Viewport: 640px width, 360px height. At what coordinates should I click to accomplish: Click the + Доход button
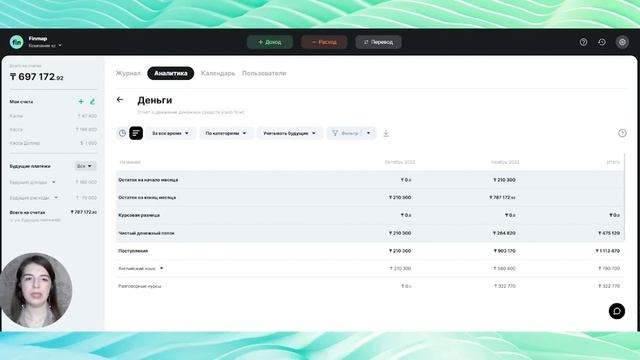[270, 42]
